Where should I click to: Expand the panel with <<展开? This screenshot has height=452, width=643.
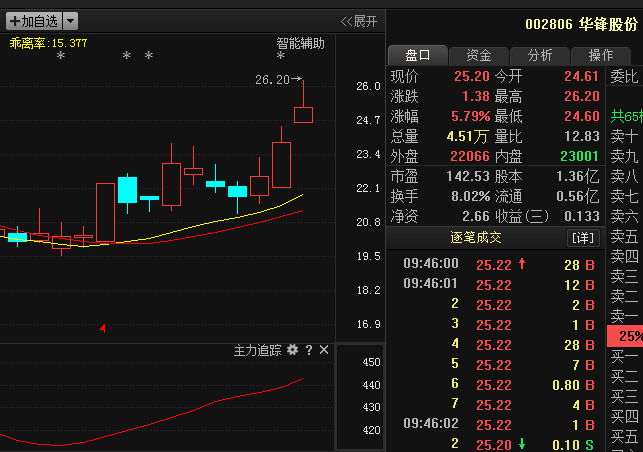pyautogui.click(x=359, y=21)
